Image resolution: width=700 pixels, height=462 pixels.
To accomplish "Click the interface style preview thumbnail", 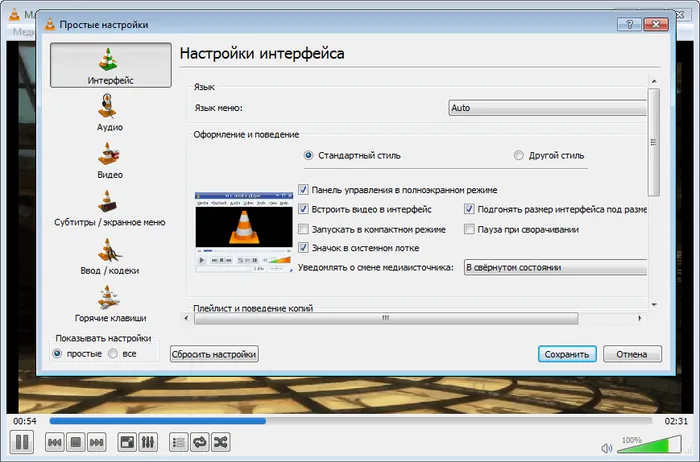I will click(244, 232).
